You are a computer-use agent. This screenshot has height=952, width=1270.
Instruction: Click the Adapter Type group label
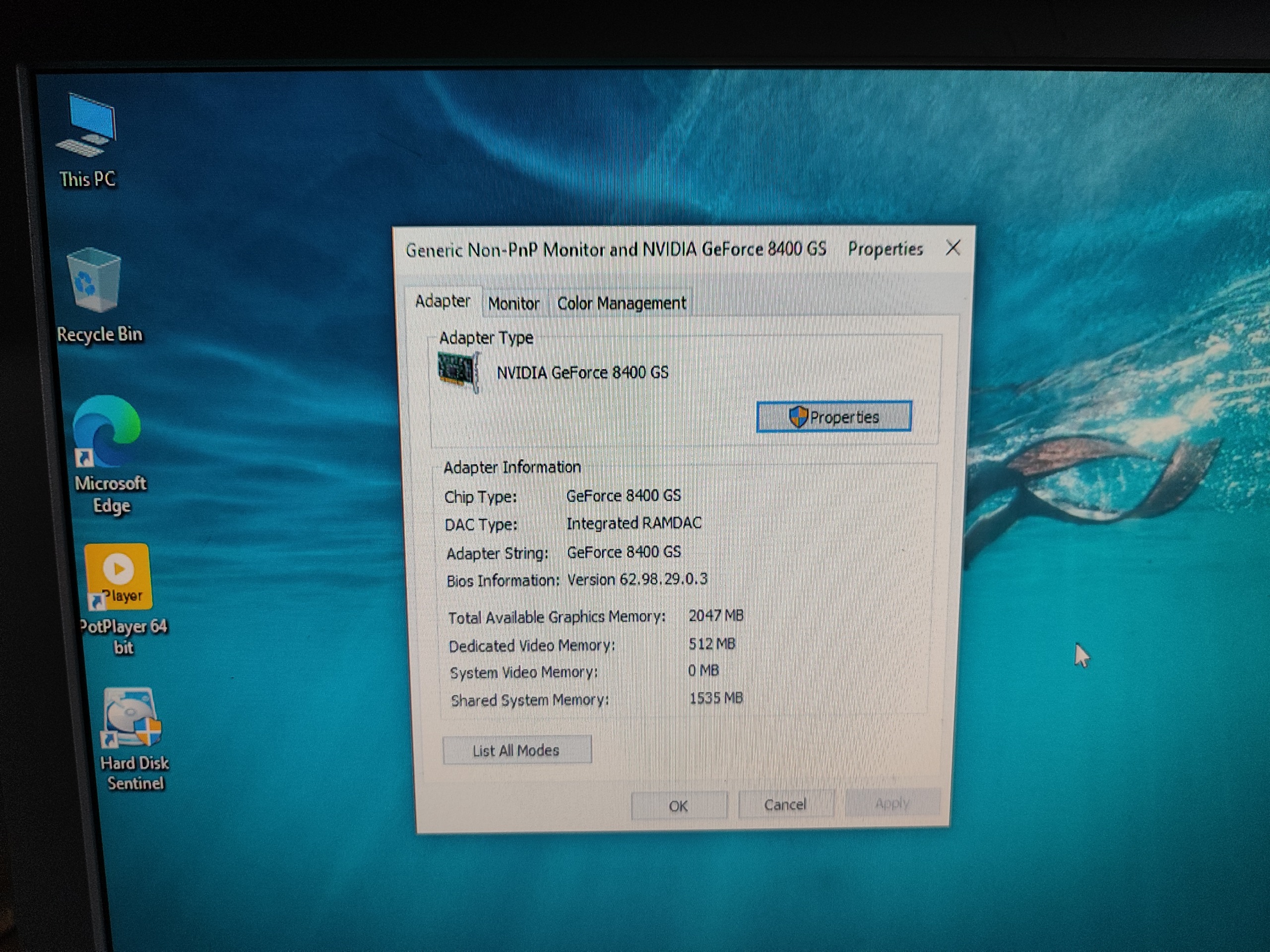[x=486, y=338]
